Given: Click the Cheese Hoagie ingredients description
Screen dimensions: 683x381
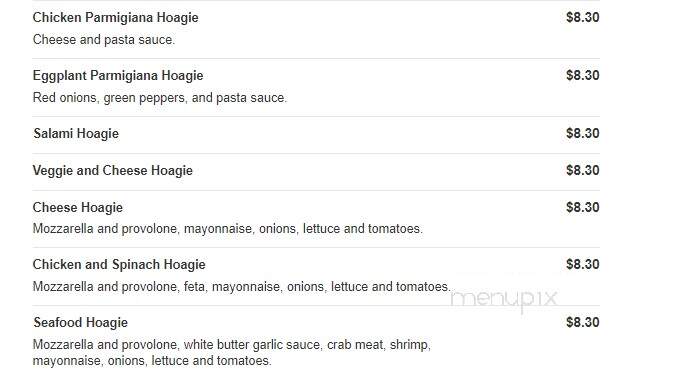Looking at the screenshot, I should pos(228,229).
